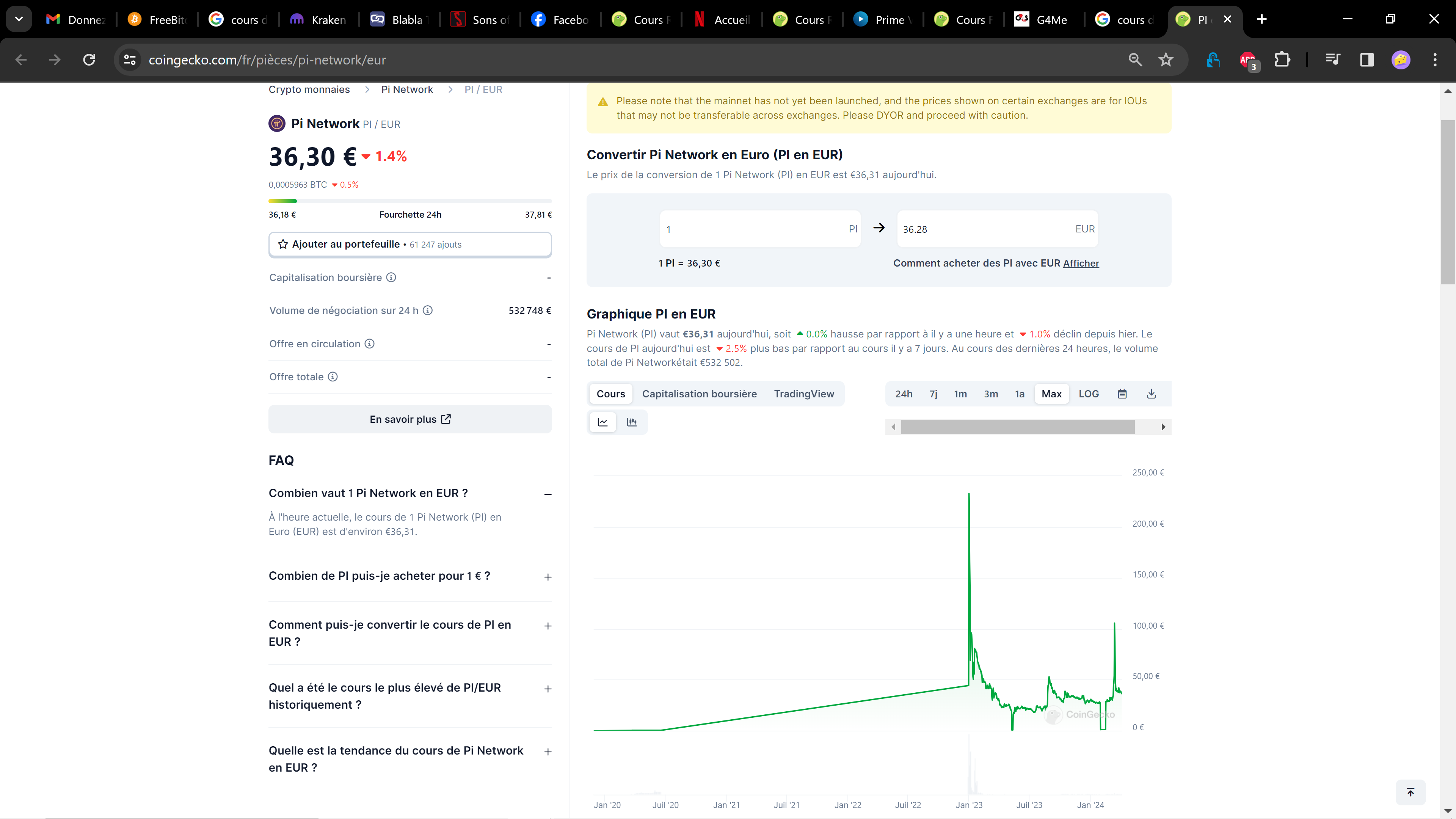The height and width of the screenshot is (819, 1456).
Task: Click the bookmark star in address bar
Action: 1166,60
